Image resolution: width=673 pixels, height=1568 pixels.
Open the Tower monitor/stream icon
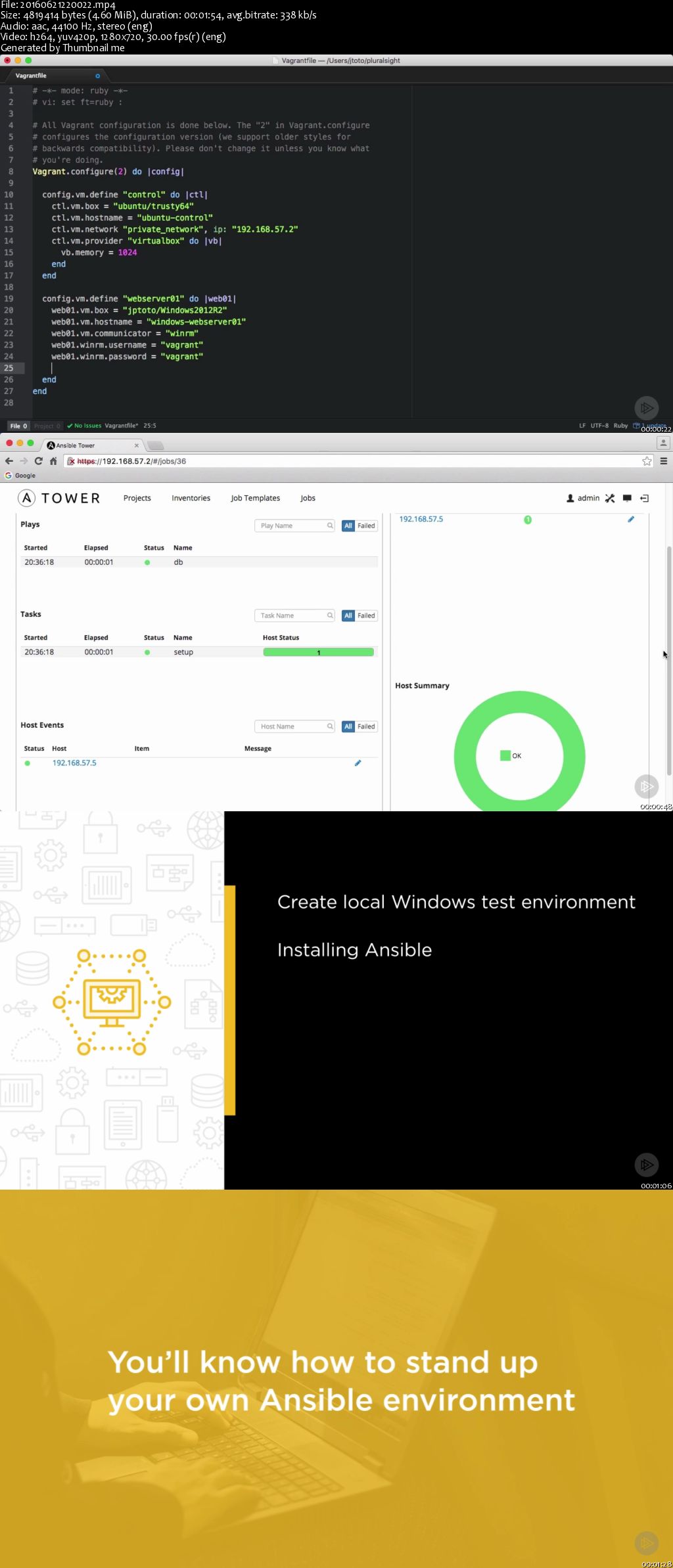click(x=627, y=499)
